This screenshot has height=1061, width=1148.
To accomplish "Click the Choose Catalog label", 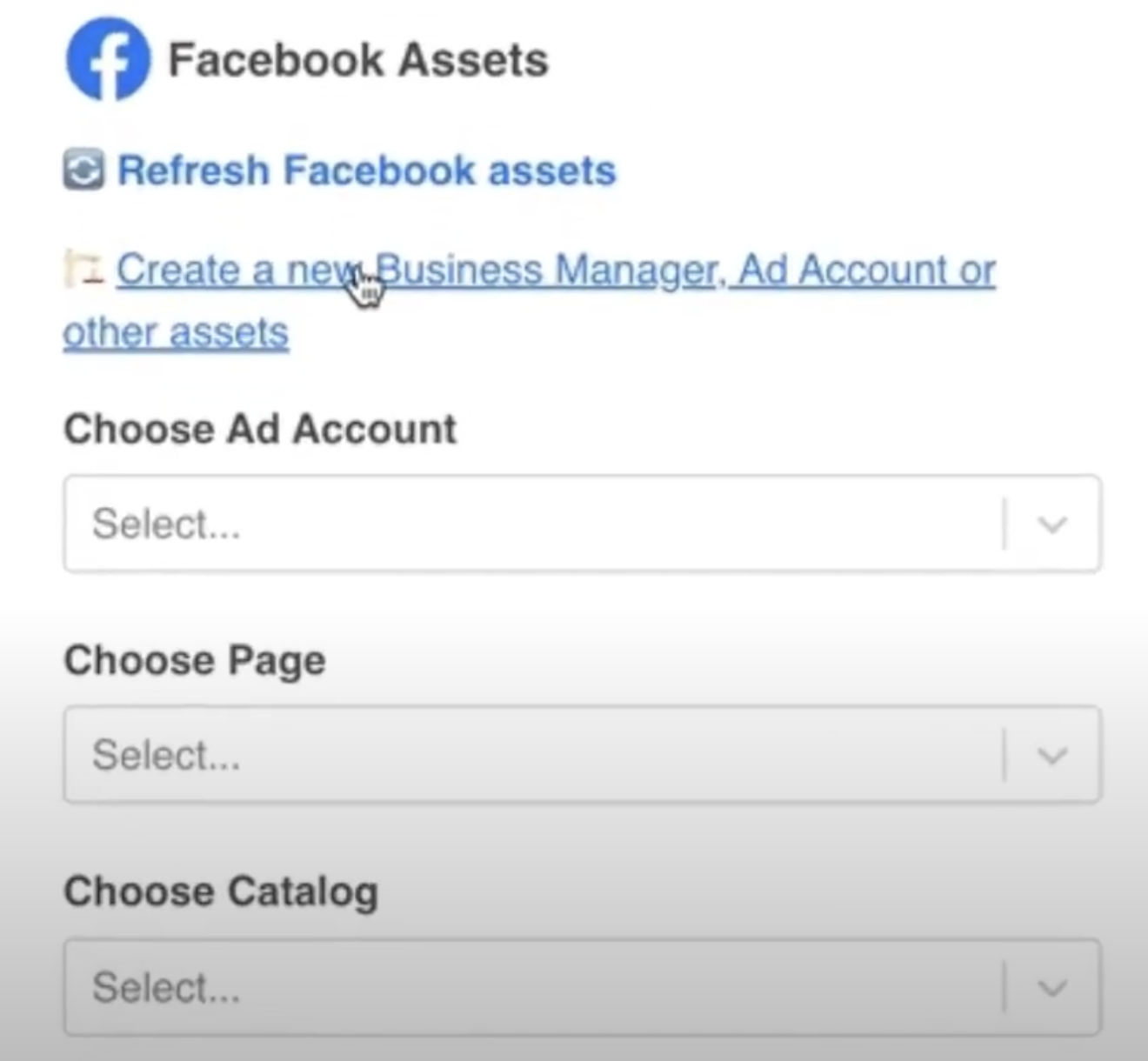I will [x=221, y=891].
